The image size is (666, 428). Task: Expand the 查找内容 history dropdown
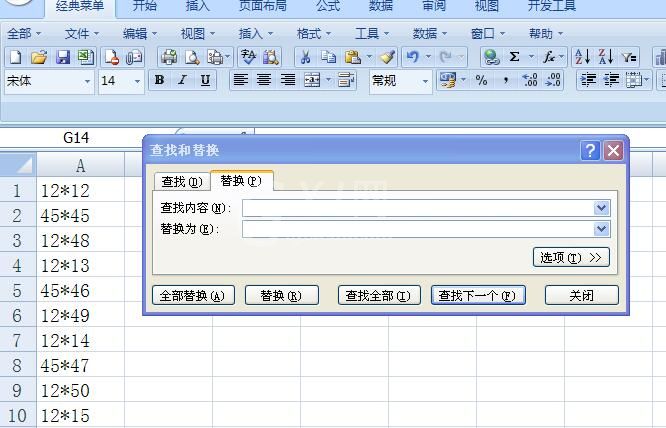pos(601,208)
